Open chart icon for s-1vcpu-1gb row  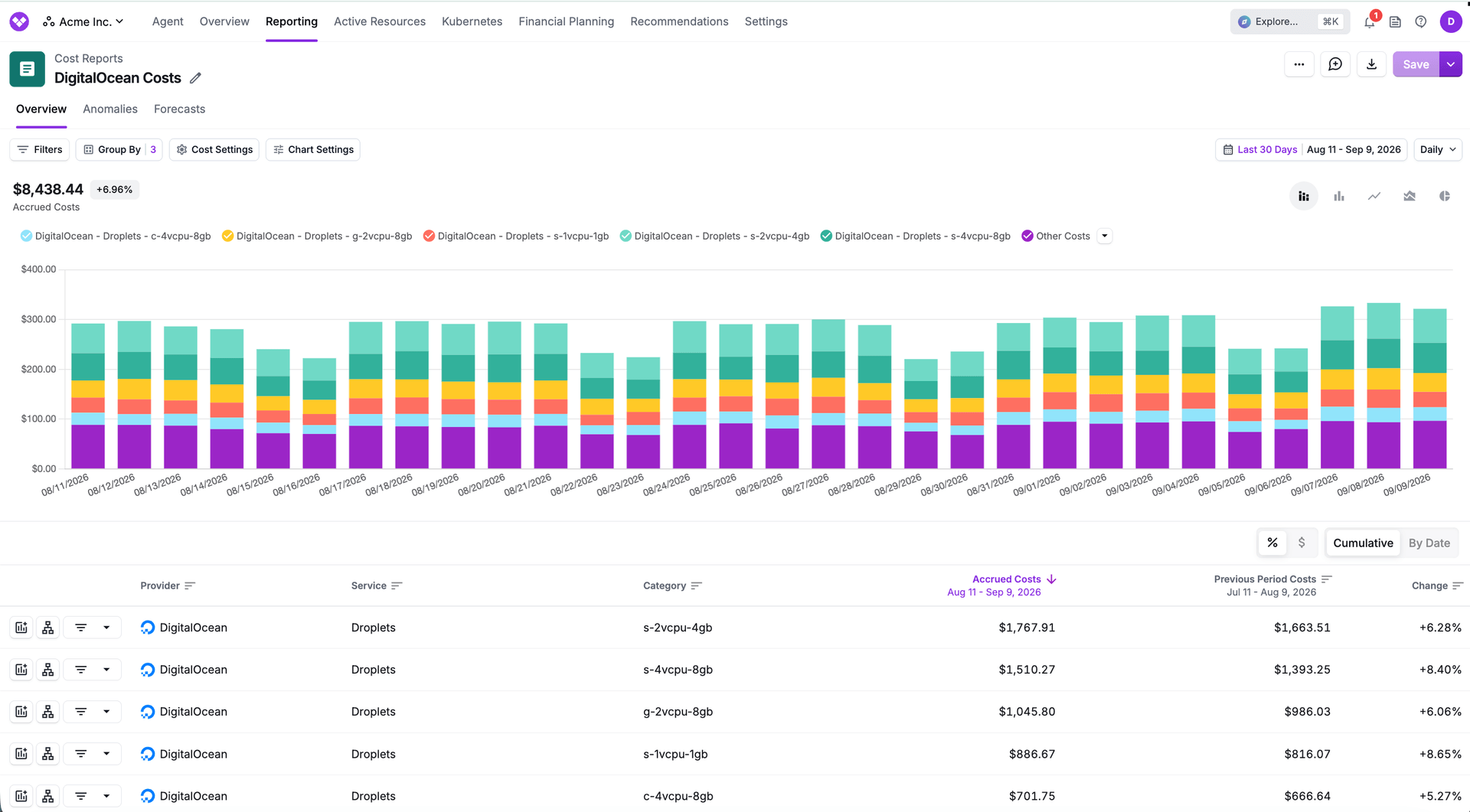(21, 754)
